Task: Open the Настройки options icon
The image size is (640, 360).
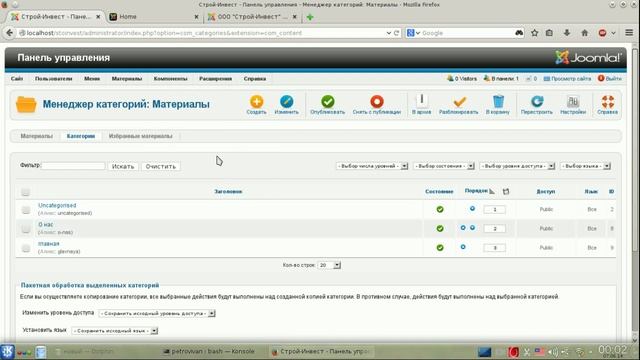Action: point(573,102)
